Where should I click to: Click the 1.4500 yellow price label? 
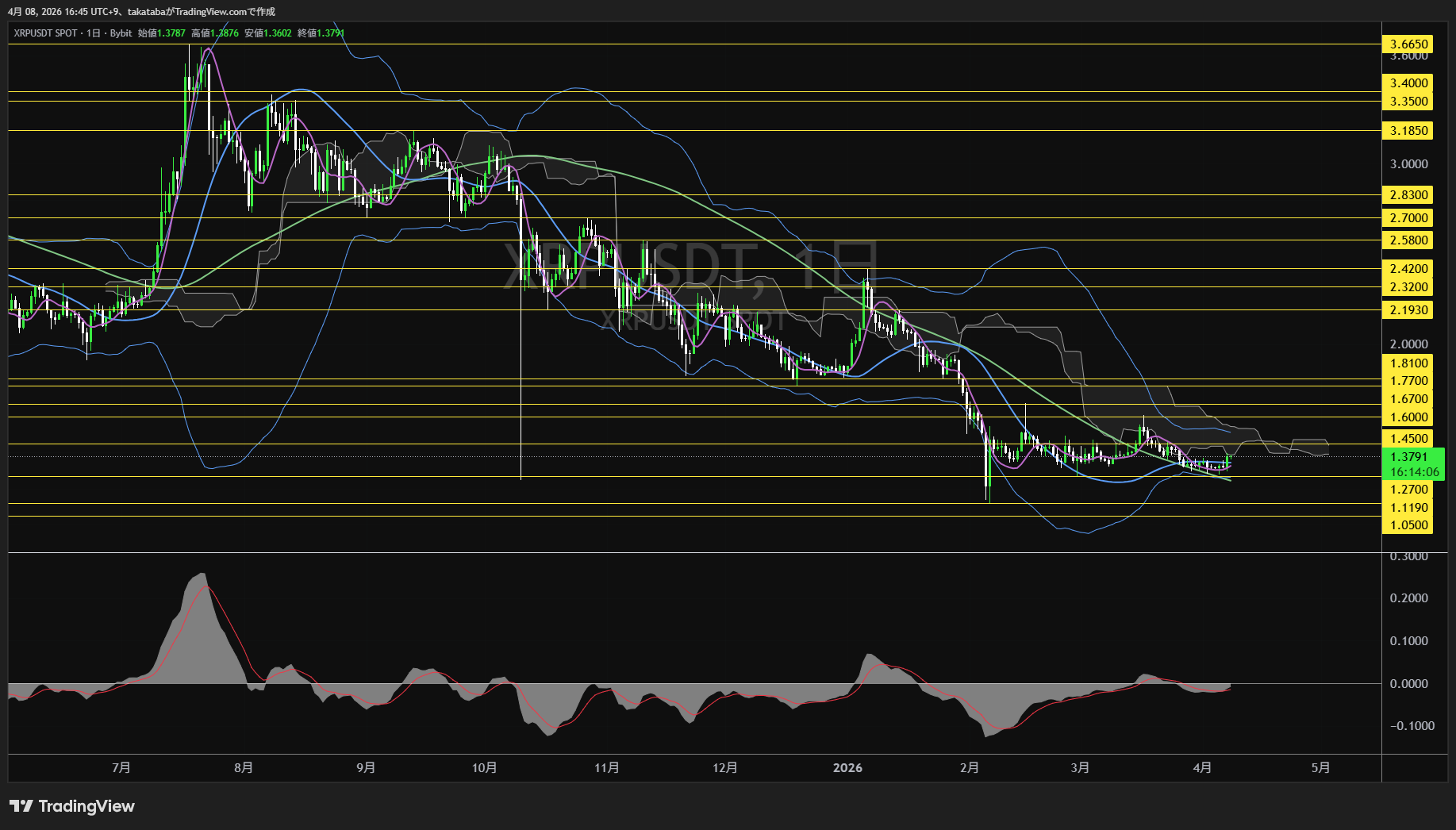coord(1408,439)
